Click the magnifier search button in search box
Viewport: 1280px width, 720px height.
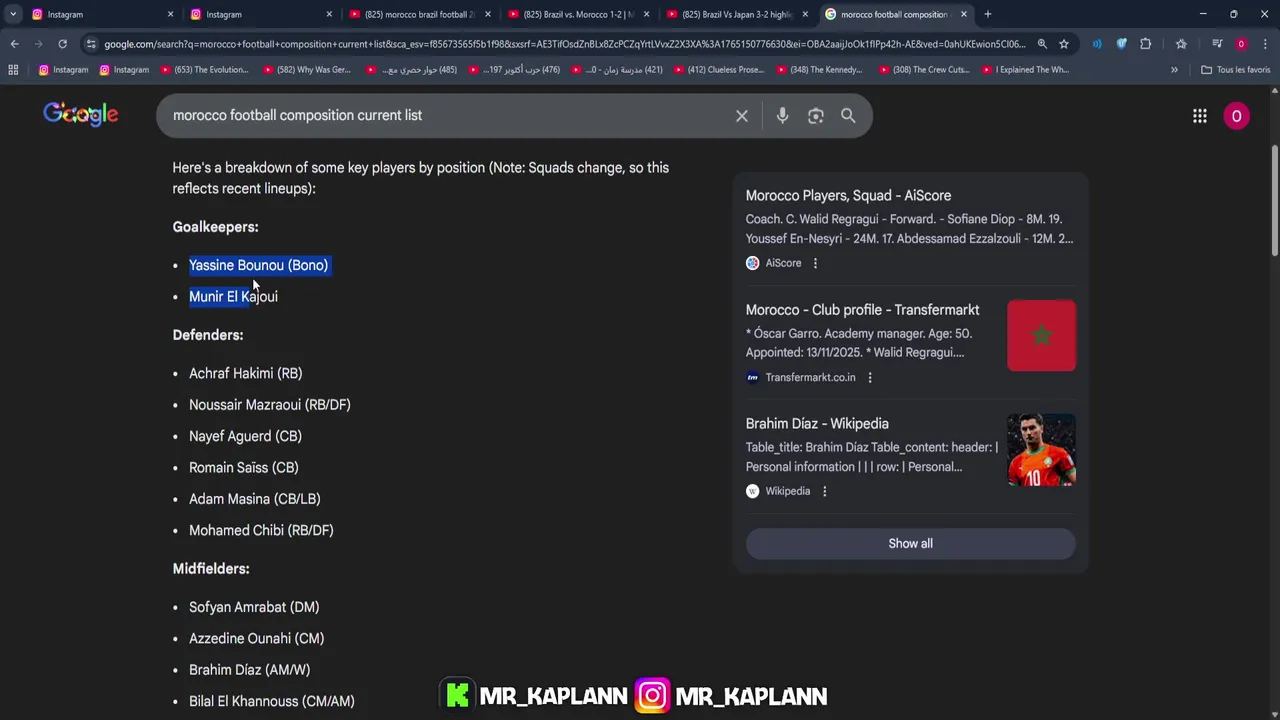click(848, 116)
